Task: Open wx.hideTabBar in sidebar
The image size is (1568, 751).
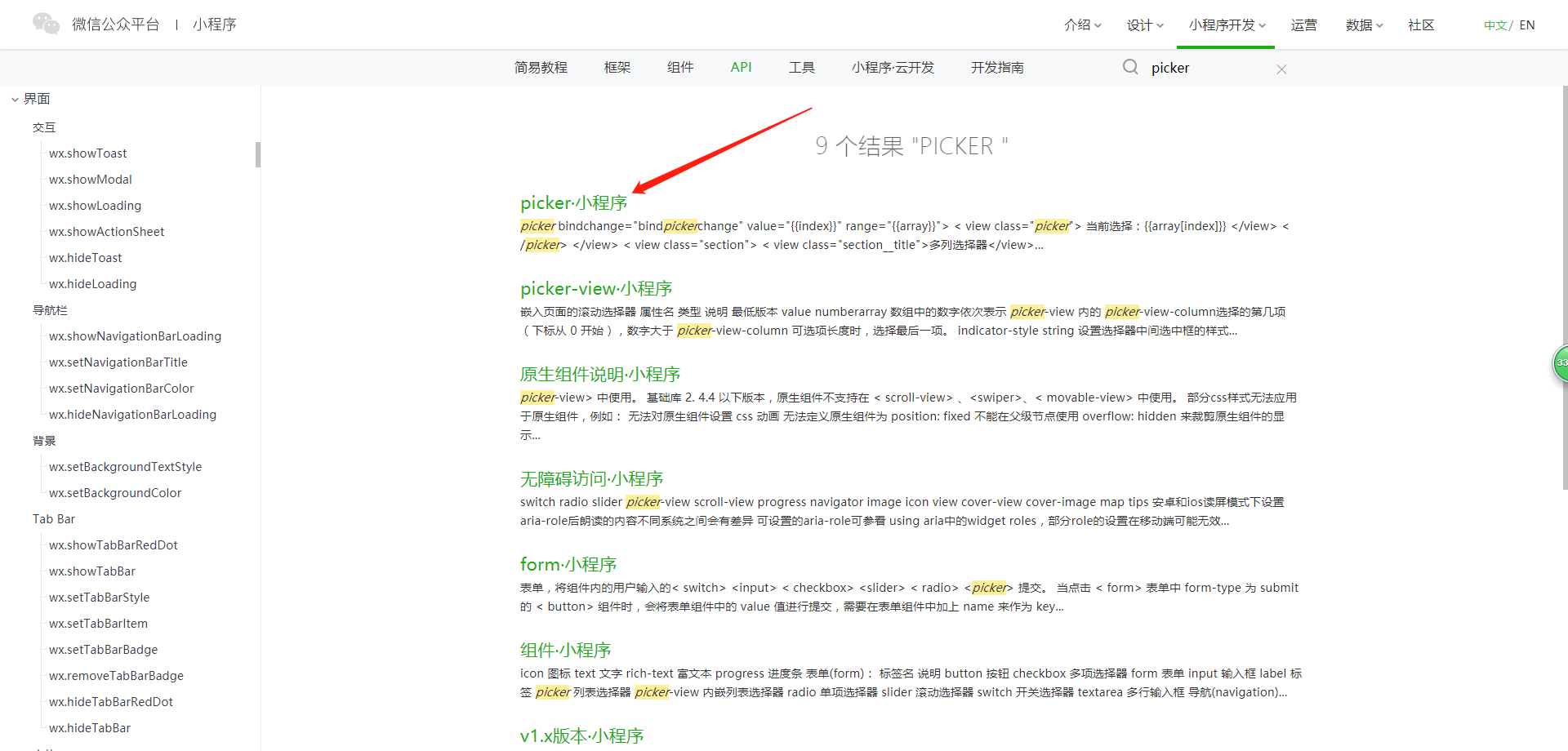Action: point(90,728)
